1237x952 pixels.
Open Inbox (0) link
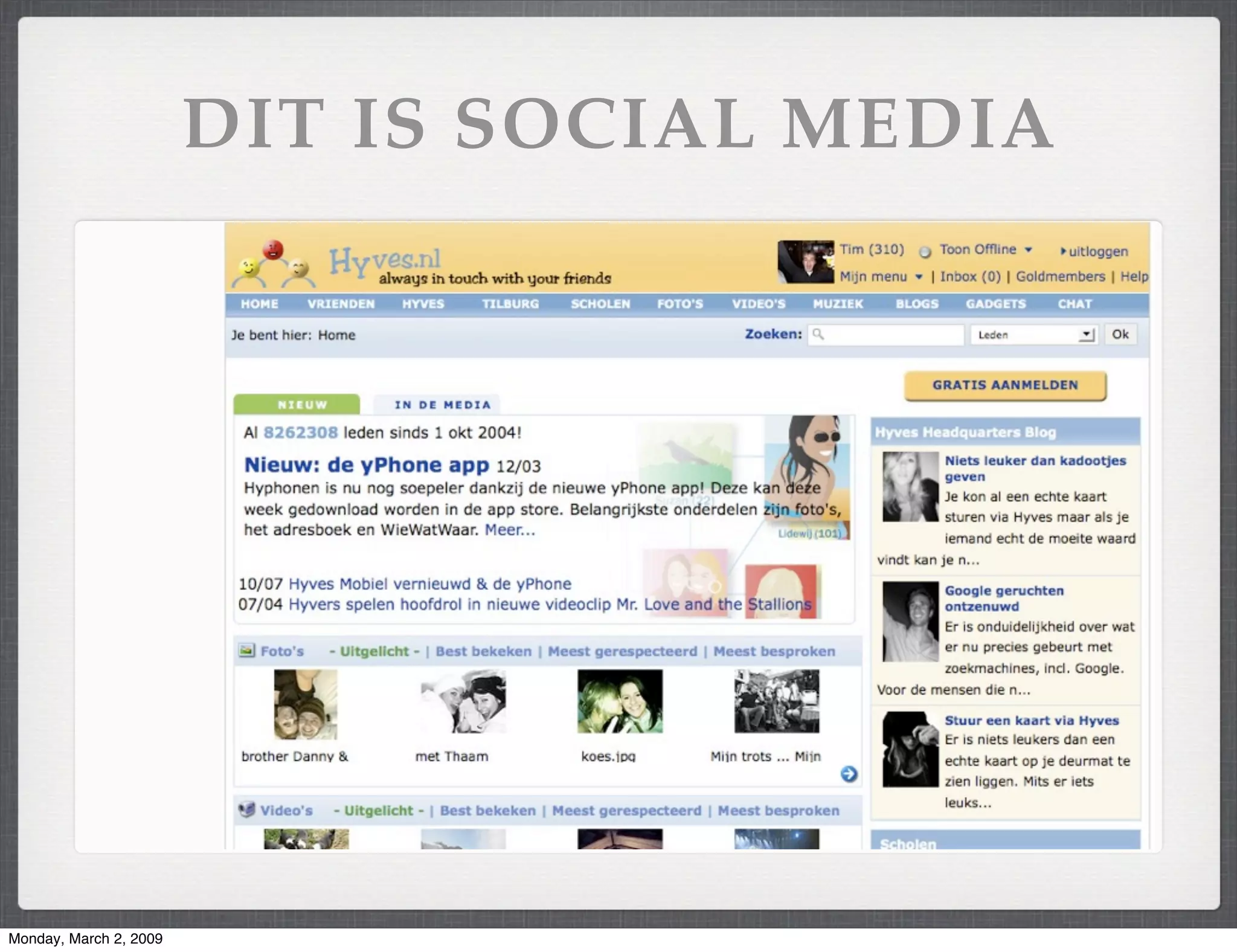pyautogui.click(x=970, y=277)
